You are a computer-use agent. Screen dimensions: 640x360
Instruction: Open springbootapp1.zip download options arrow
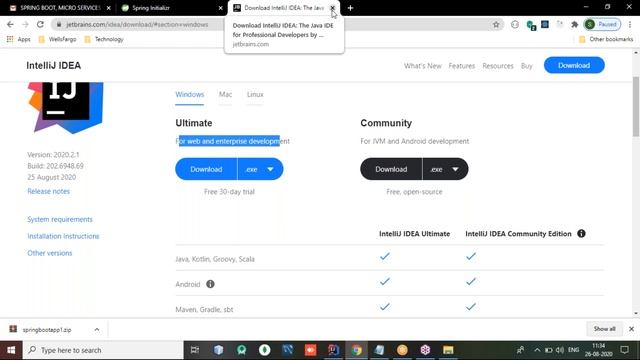click(97, 329)
